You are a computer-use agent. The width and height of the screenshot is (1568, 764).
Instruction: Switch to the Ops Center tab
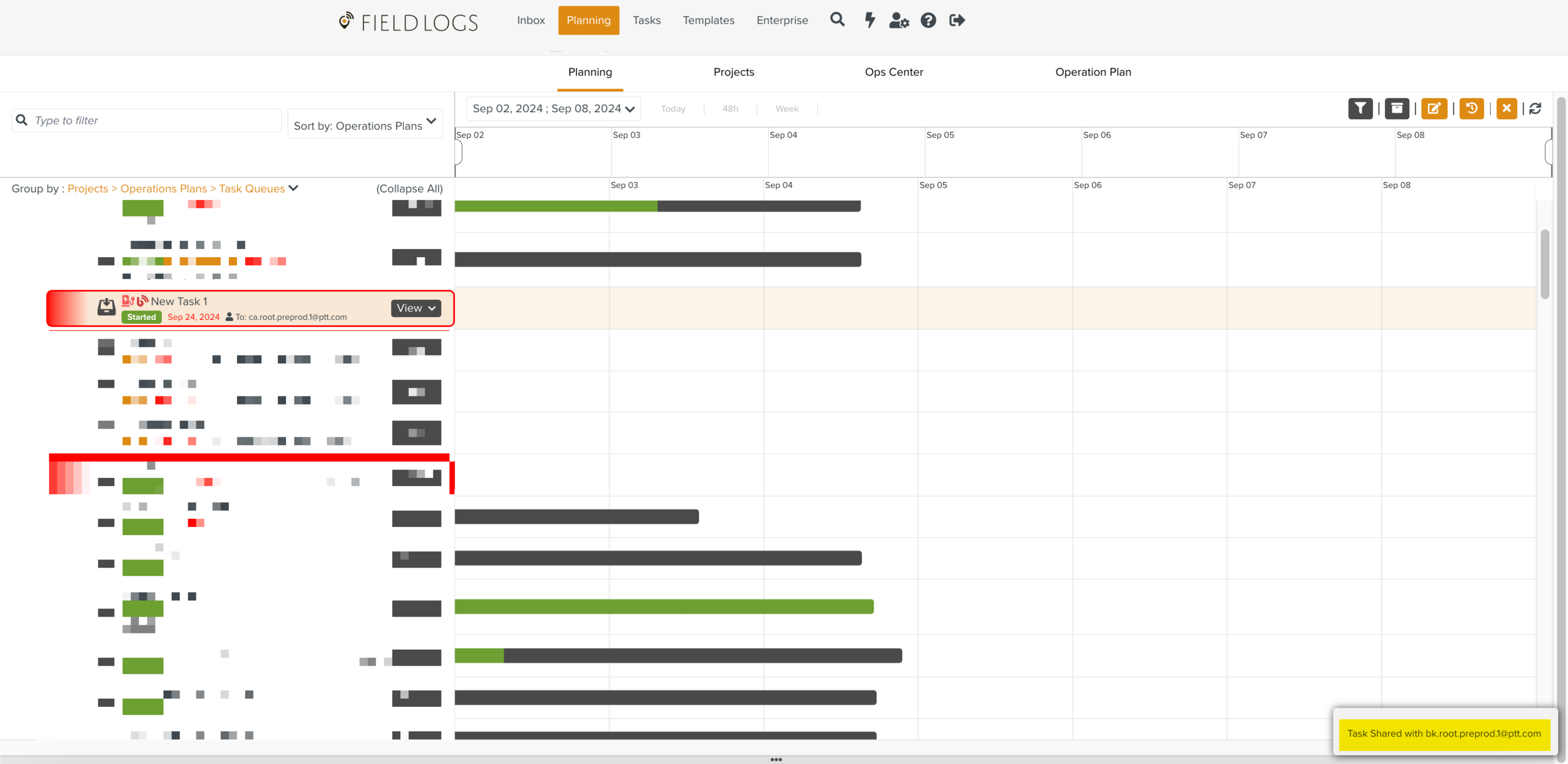[x=893, y=72]
